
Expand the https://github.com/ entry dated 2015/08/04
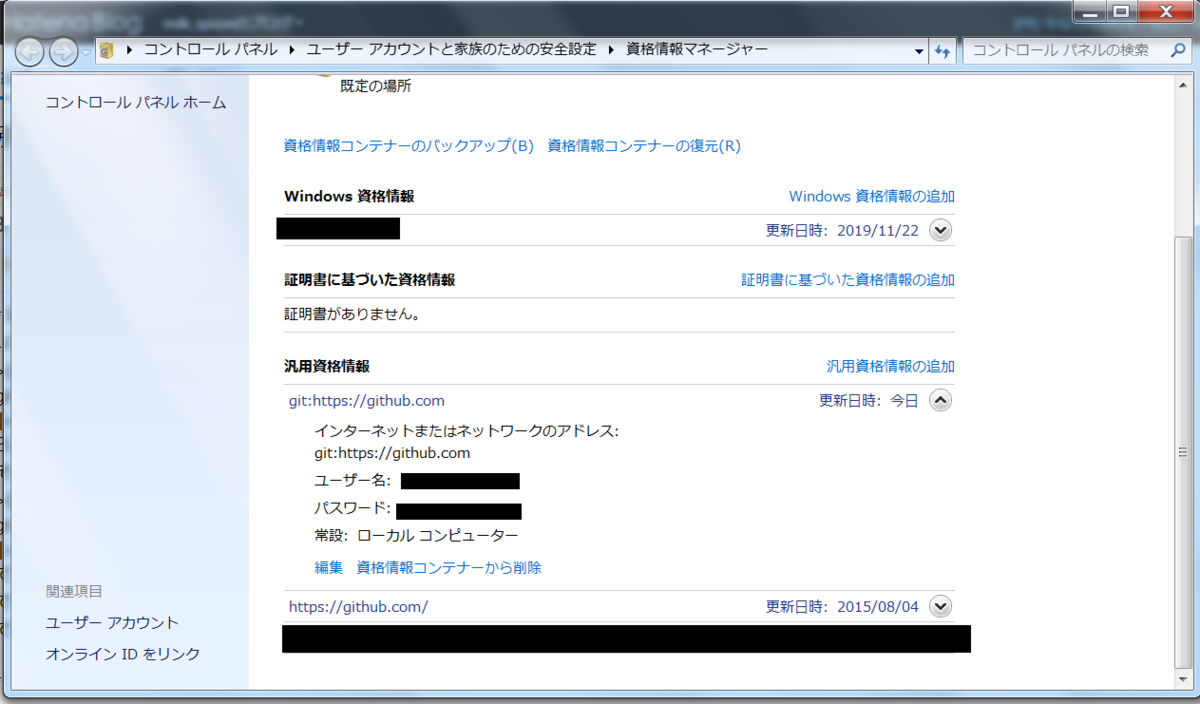point(940,606)
